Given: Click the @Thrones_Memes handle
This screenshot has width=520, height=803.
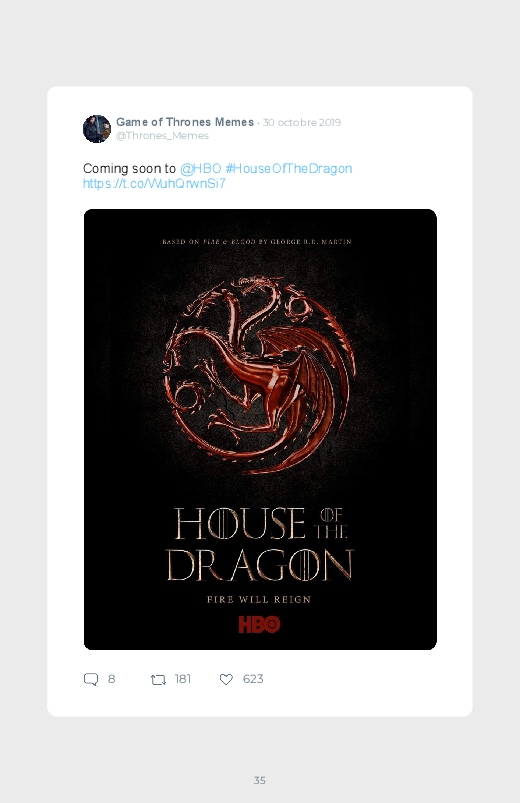Looking at the screenshot, I should [162, 136].
